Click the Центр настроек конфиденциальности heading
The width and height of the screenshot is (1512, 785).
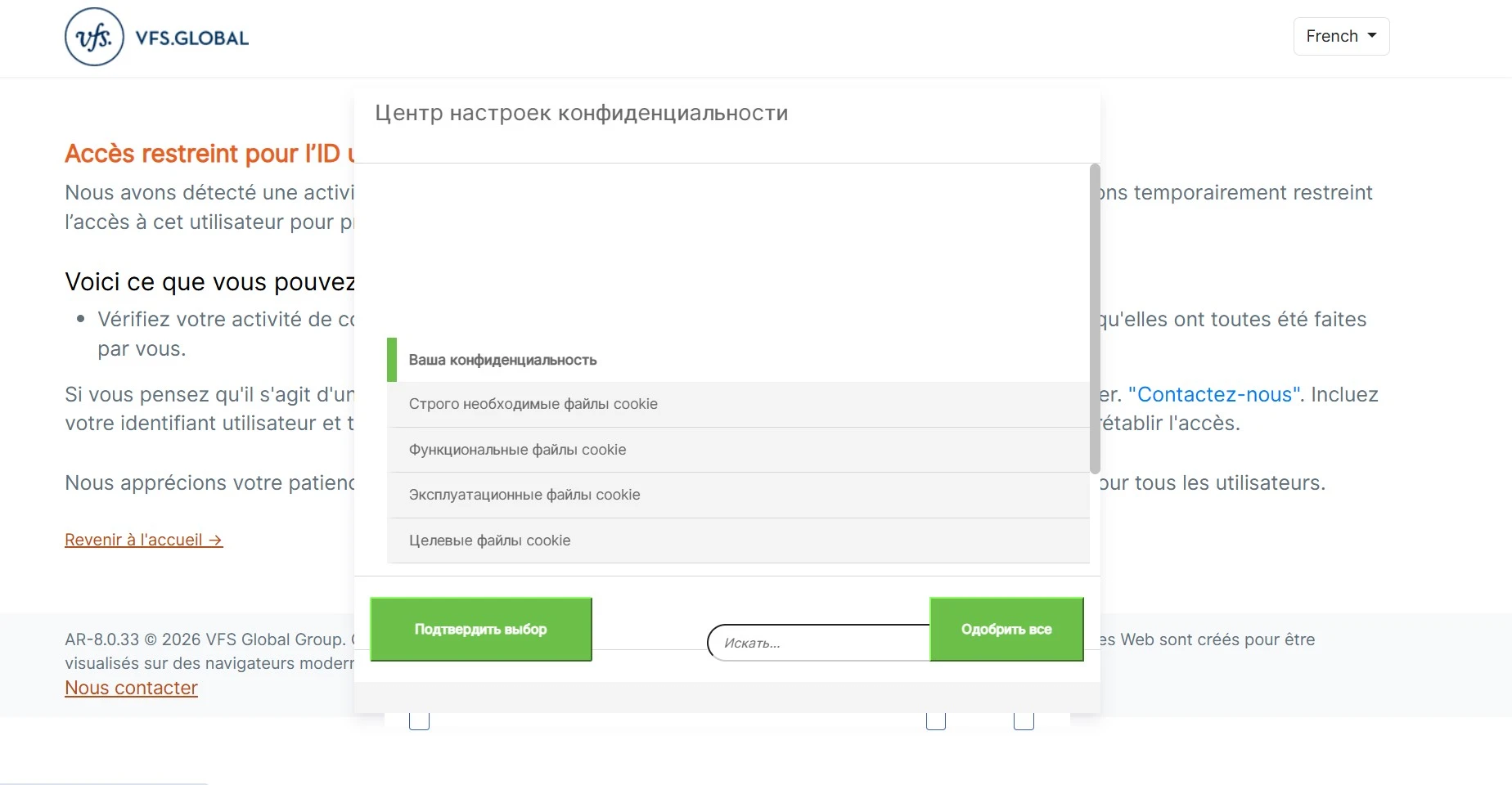[582, 113]
